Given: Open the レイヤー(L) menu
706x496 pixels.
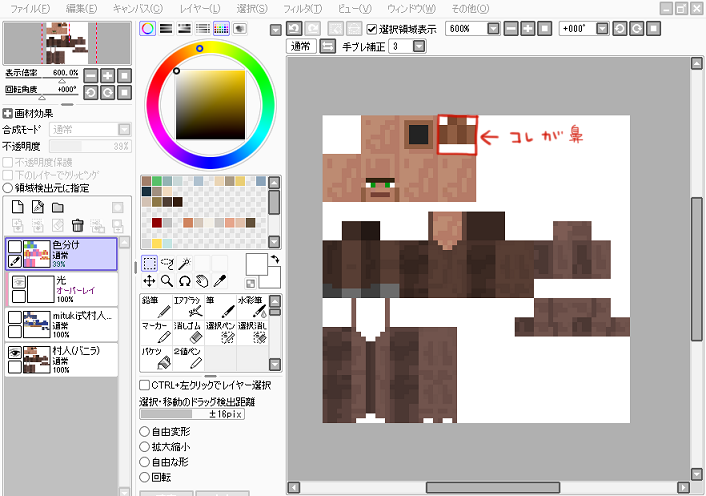Looking at the screenshot, I should [200, 9].
